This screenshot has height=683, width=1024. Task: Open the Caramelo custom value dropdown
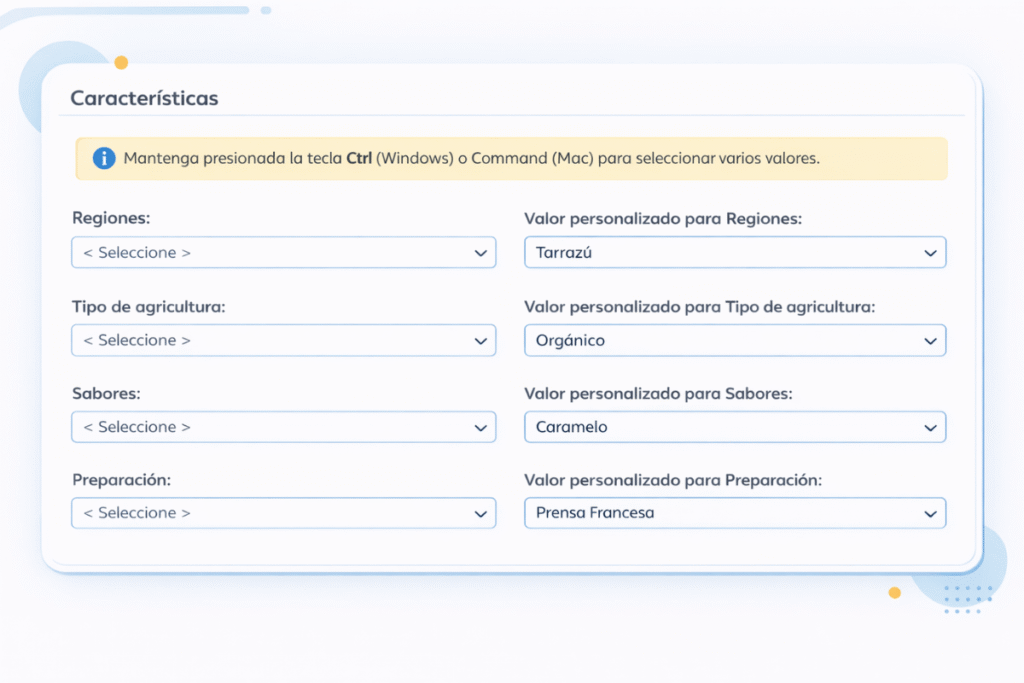coord(735,427)
